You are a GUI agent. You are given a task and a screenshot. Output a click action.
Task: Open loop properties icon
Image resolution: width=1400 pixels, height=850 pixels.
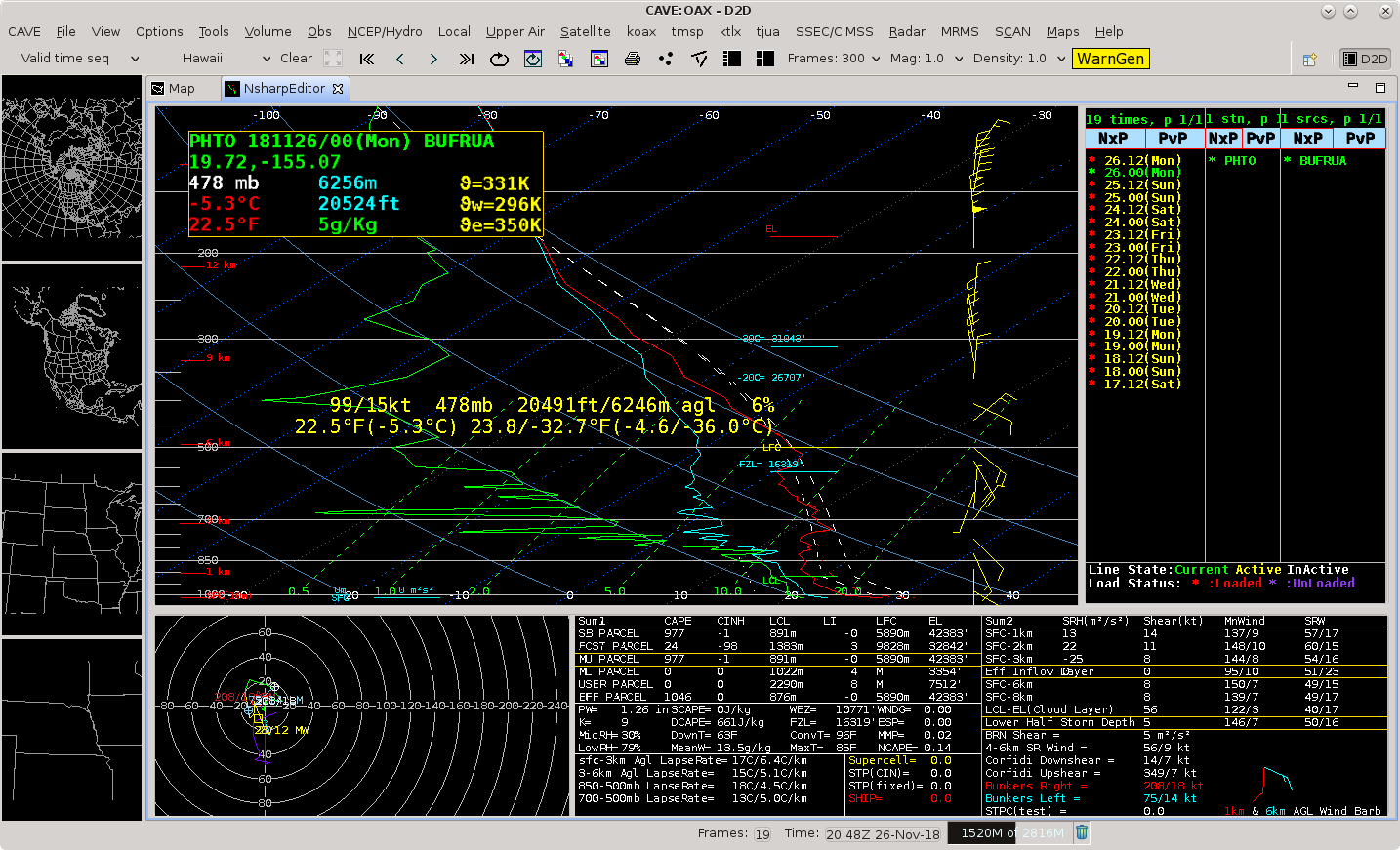(532, 59)
